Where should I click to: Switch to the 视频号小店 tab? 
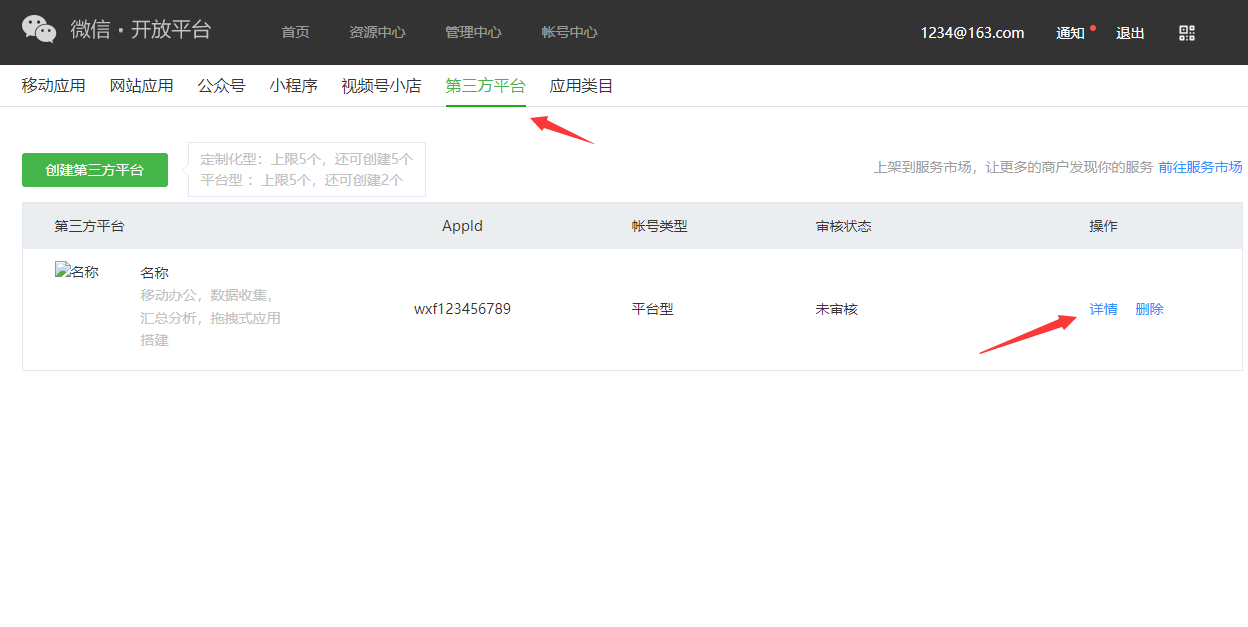point(381,86)
